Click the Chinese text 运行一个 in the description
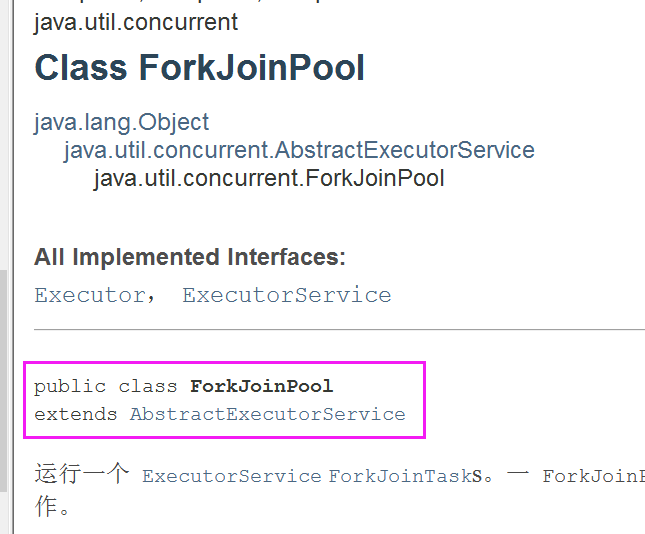The image size is (645, 534). [x=81, y=474]
